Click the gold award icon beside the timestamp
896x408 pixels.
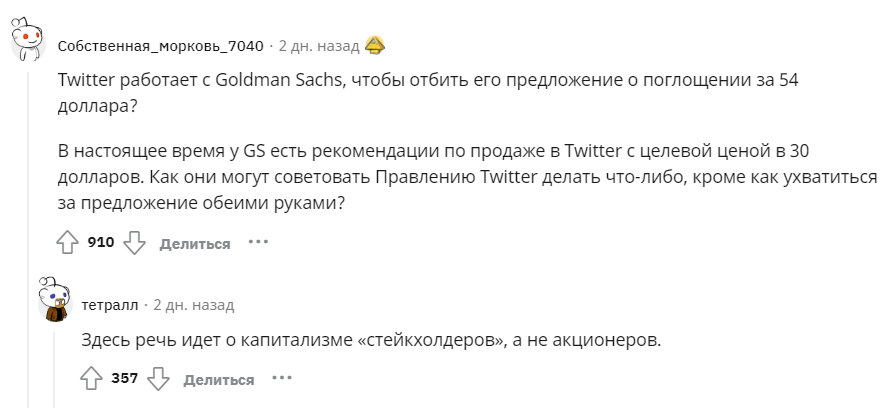point(375,45)
